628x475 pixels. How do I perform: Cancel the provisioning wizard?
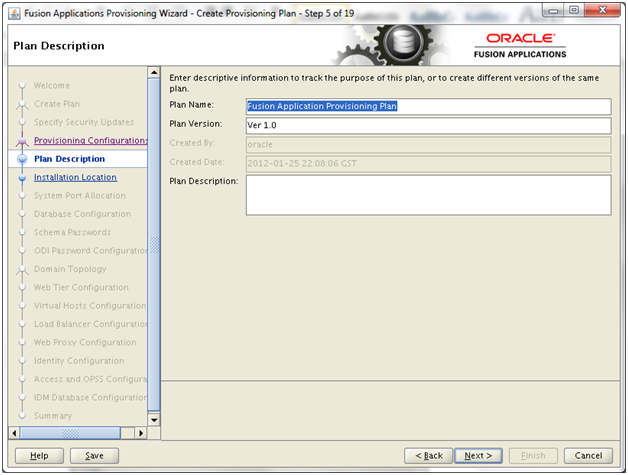point(588,456)
